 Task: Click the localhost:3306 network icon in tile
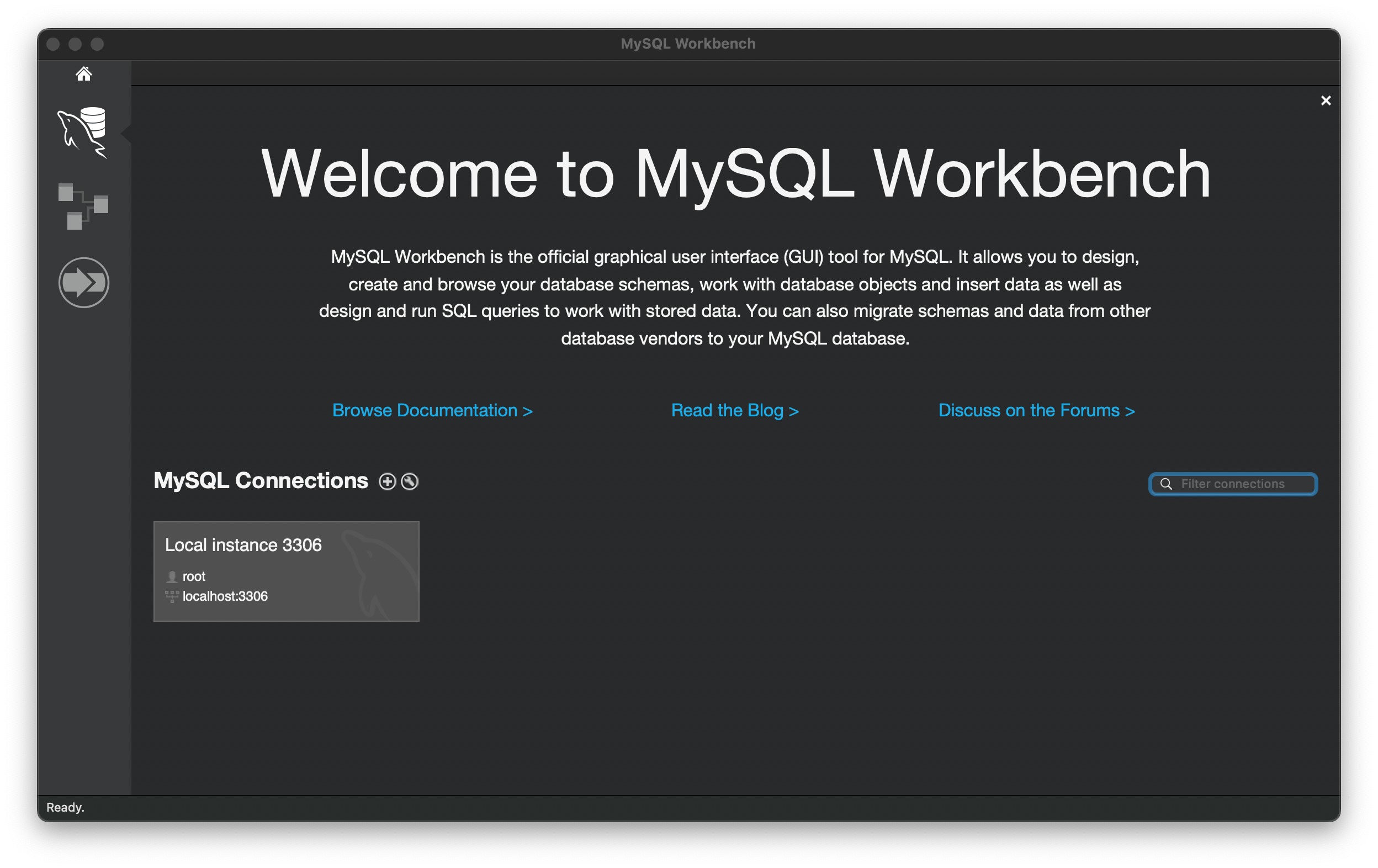pyautogui.click(x=172, y=596)
